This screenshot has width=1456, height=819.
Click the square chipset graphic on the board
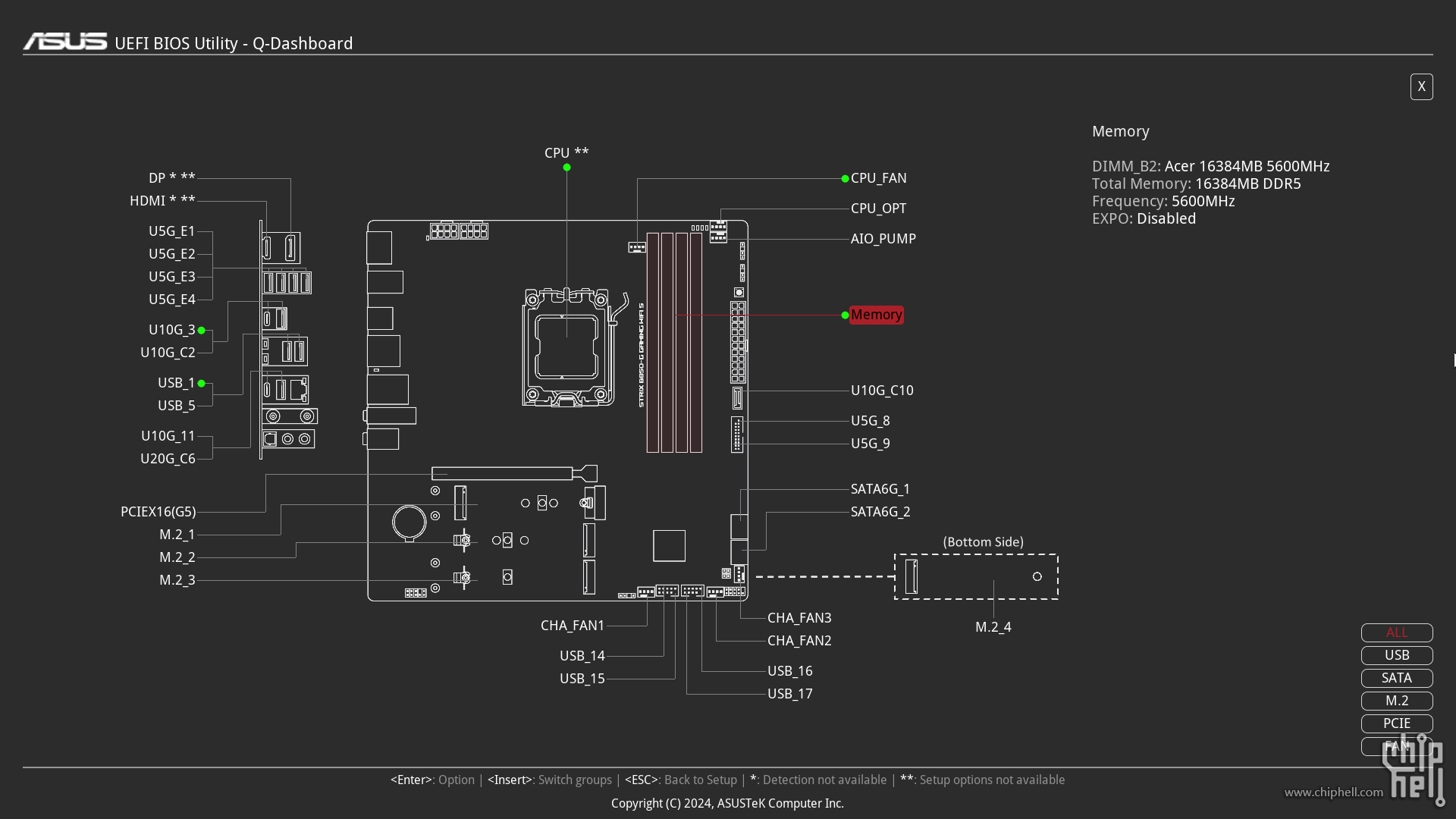[669, 546]
